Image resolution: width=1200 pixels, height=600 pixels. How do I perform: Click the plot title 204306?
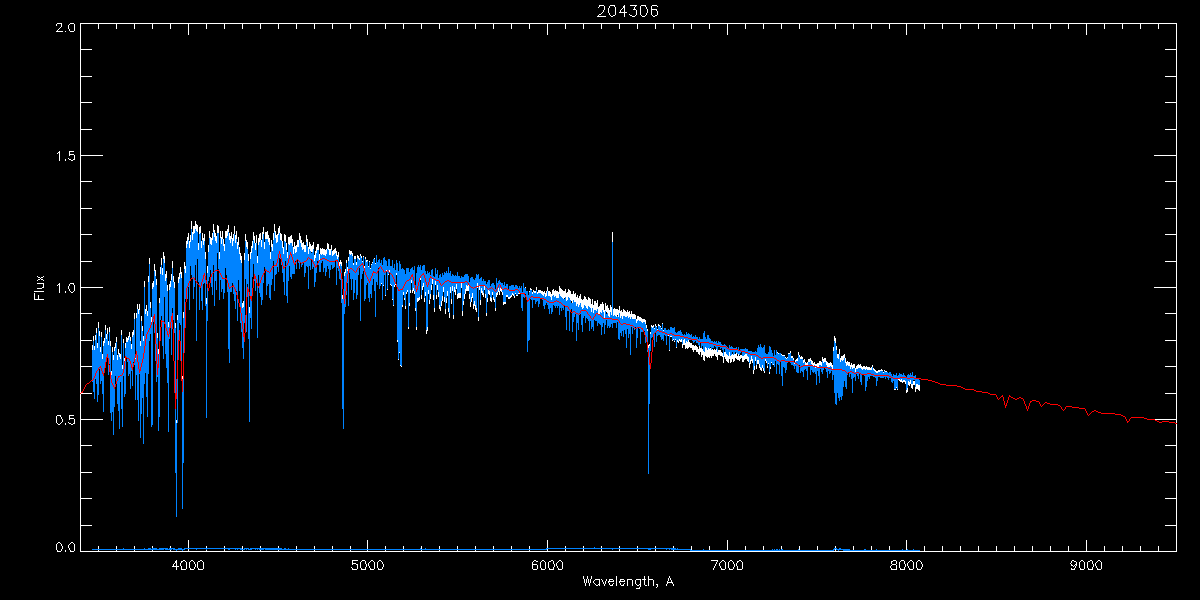(x=627, y=11)
